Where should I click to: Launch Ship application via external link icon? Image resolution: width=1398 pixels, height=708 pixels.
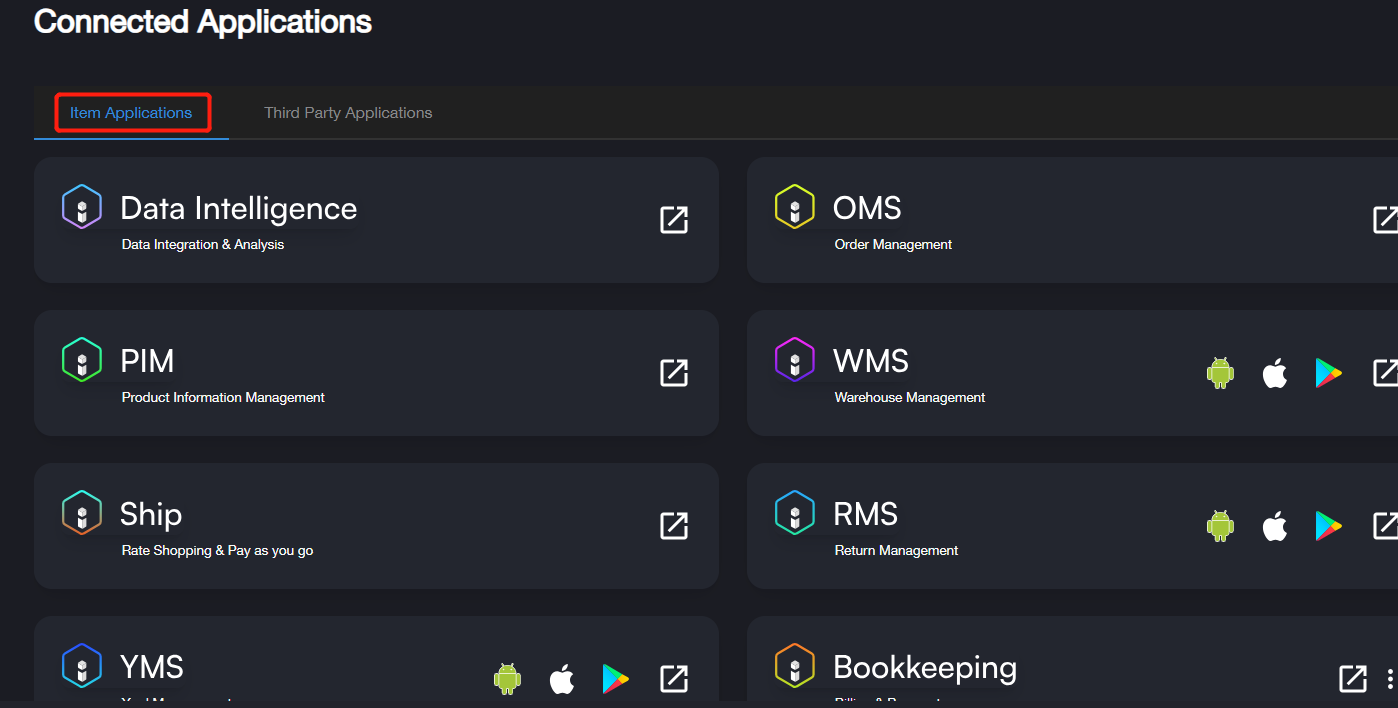pos(674,526)
